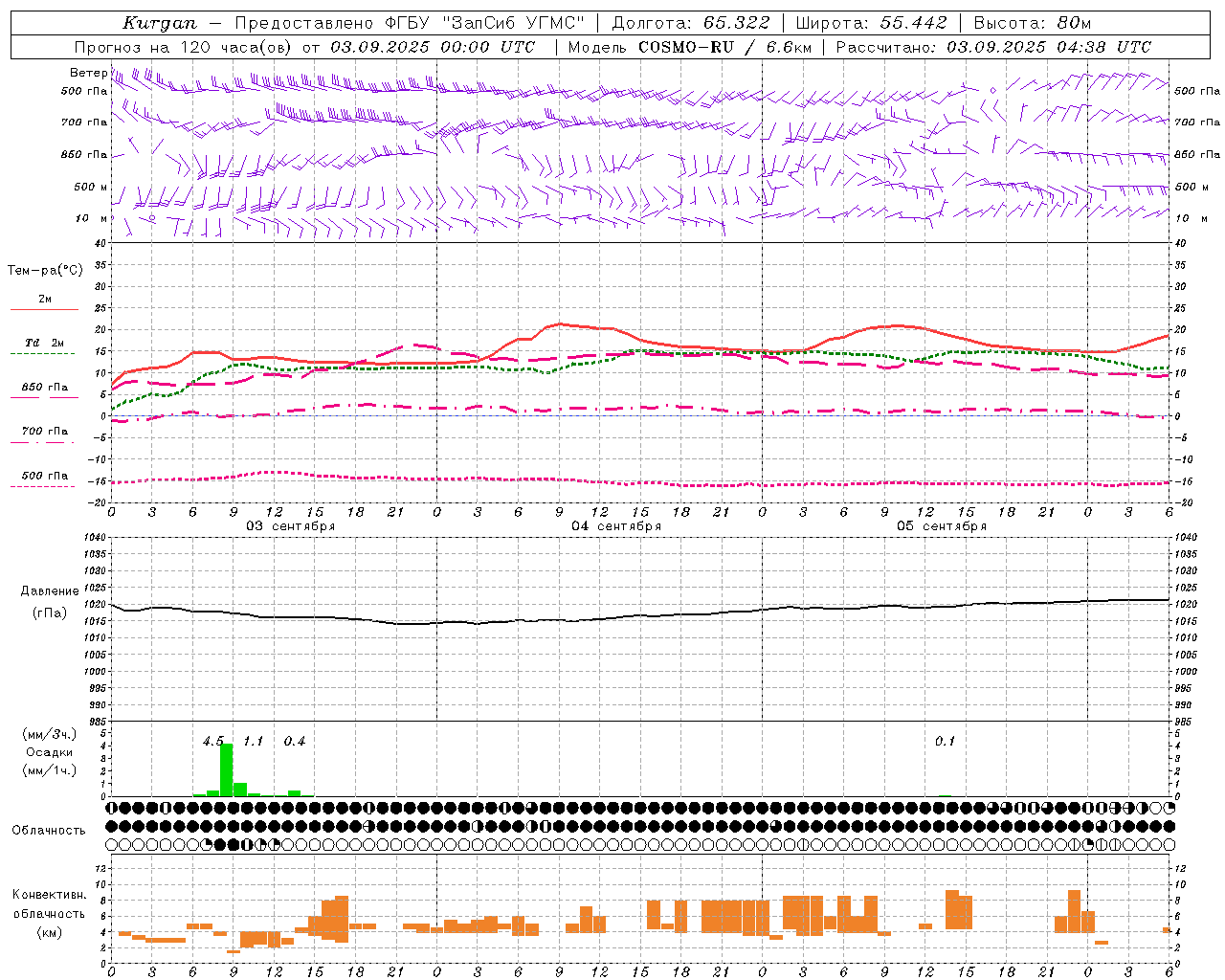The width and height of the screenshot is (1225, 980).
Task: Click the 04 сентября date label
Action: (616, 526)
